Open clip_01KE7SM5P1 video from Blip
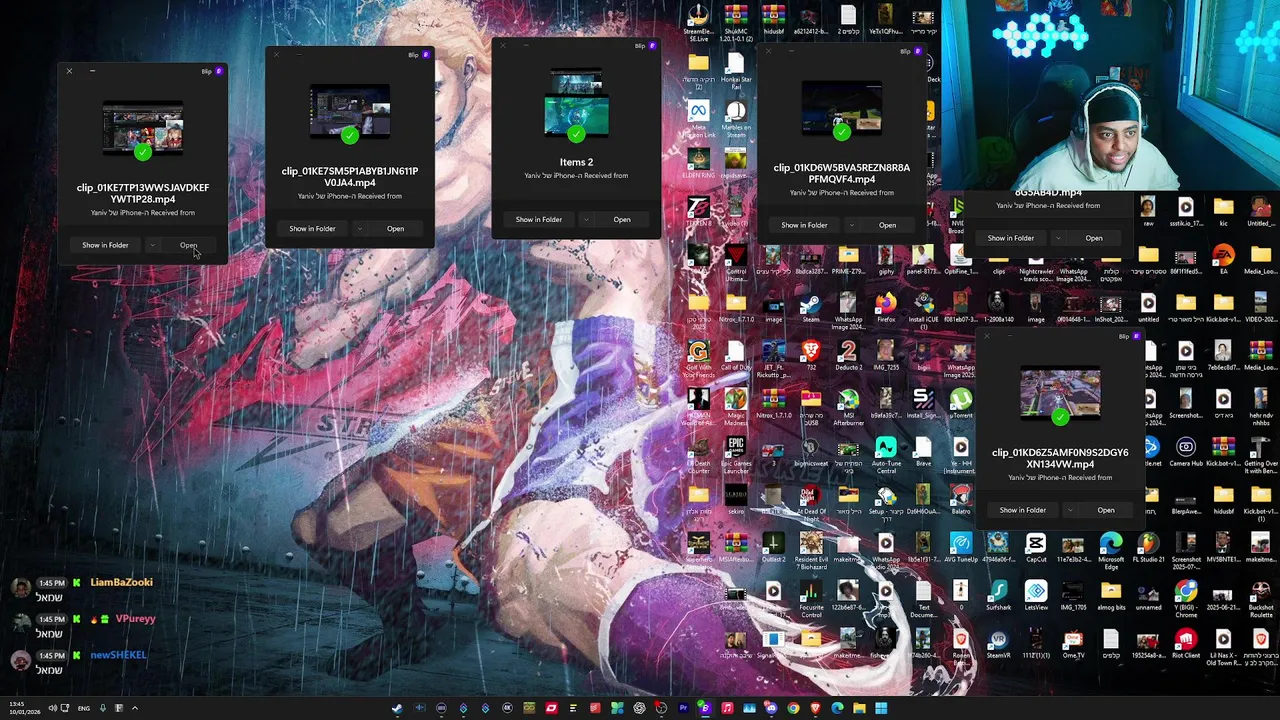1280x720 pixels. 396,229
